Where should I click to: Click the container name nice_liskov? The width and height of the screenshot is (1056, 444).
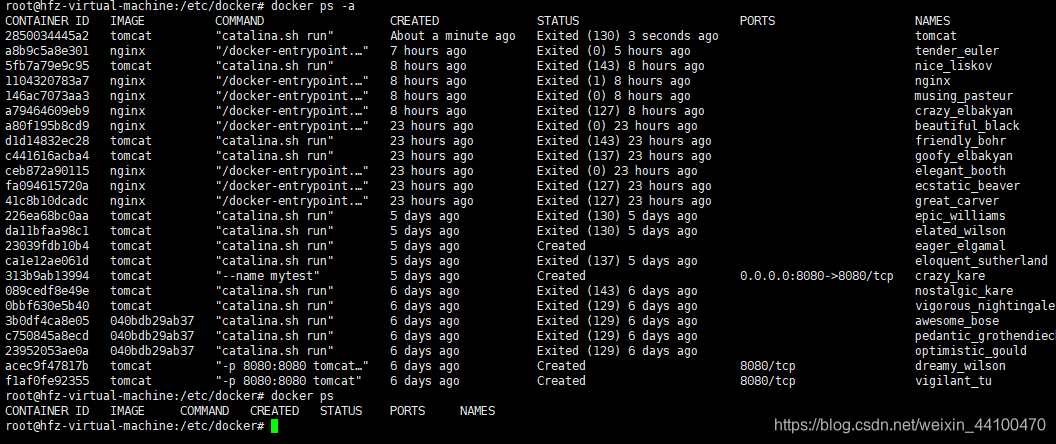coord(954,66)
